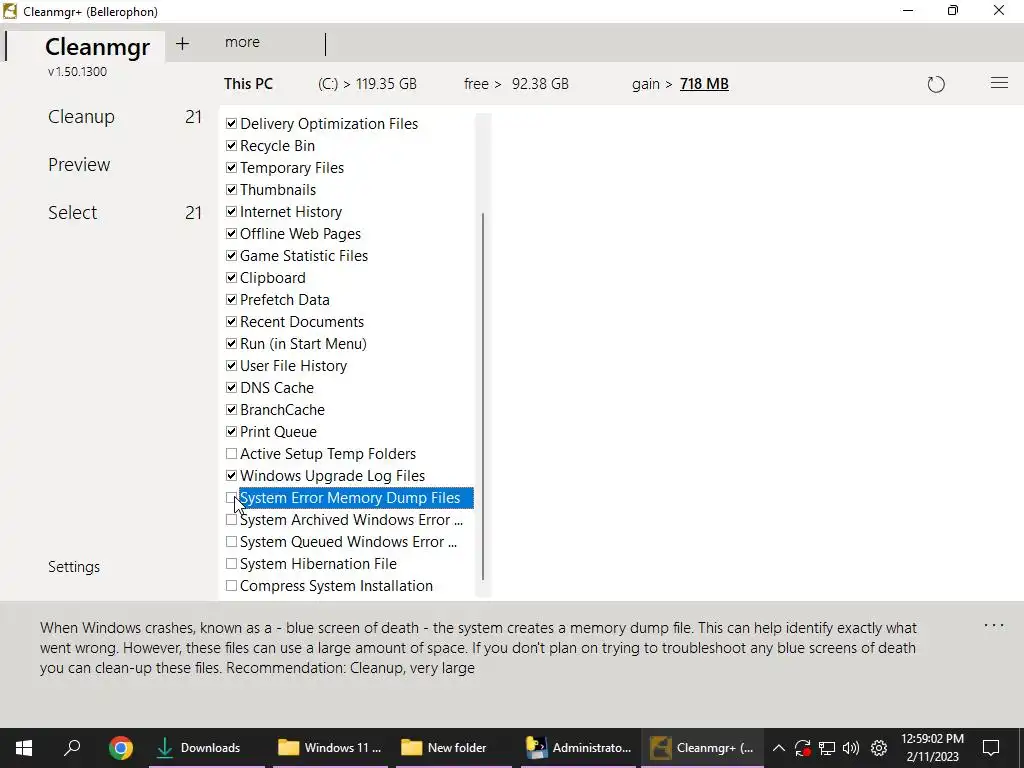
Task: Click Cleanmgr+ taskbar button
Action: [703, 748]
